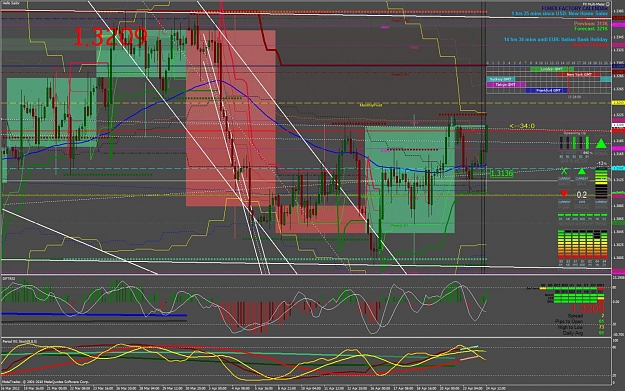
Task: Click the green X current MACD icon
Action: click(564, 171)
